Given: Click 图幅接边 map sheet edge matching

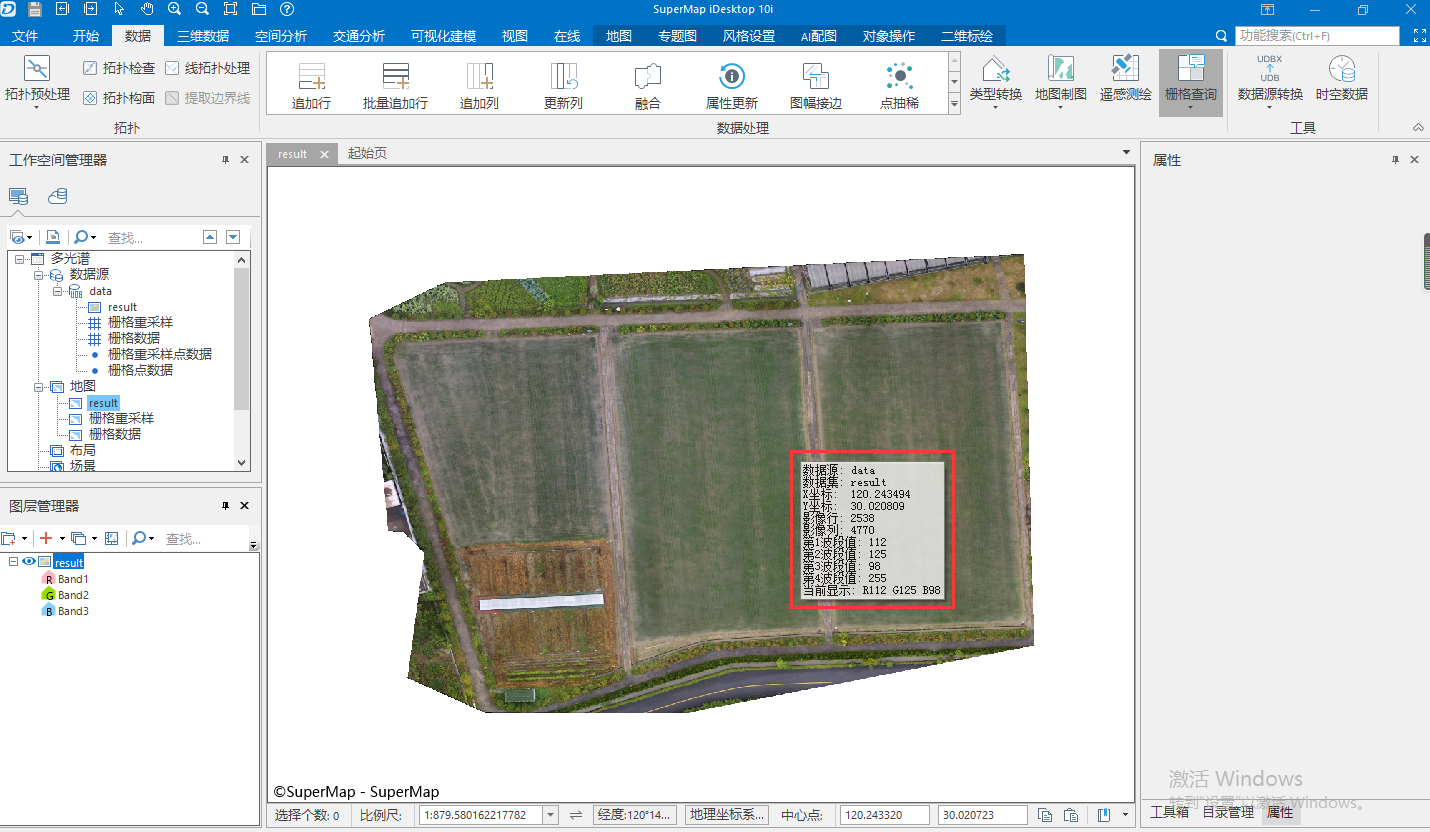Looking at the screenshot, I should (x=816, y=85).
